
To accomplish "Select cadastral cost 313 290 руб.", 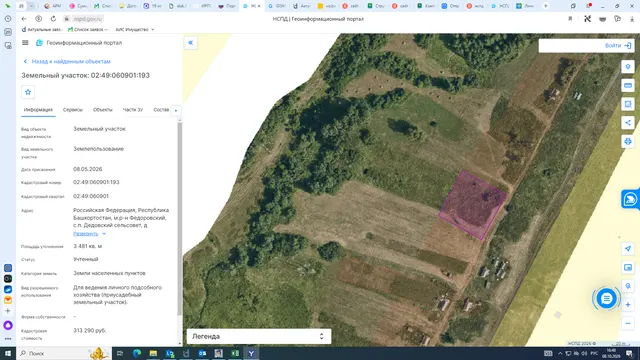I will pyautogui.click(x=89, y=330).
